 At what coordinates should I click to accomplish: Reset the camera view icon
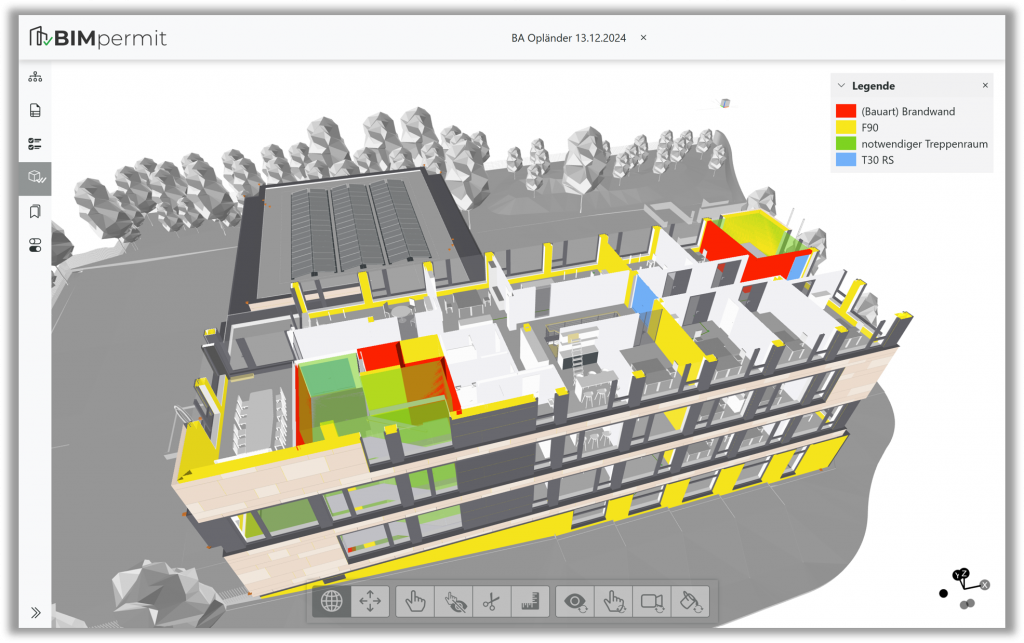coord(652,601)
